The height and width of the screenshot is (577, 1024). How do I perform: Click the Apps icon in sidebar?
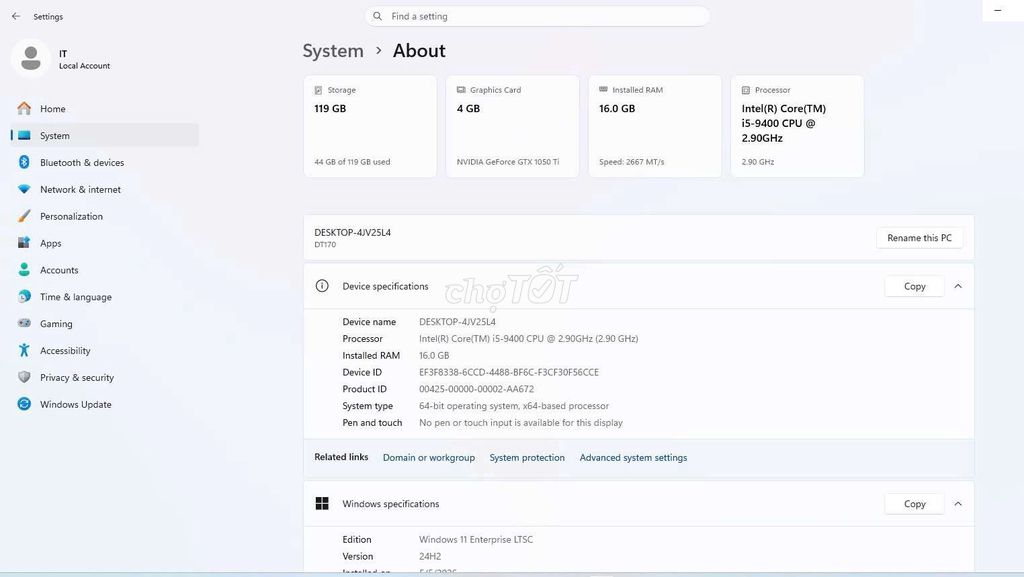click(24, 243)
